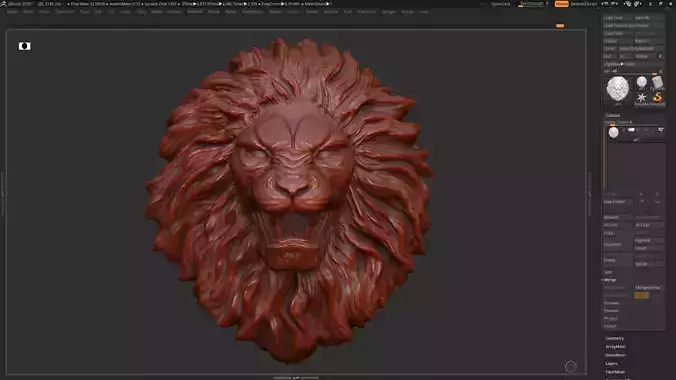This screenshot has width=676, height=380.
Task: Click the Del All button
Action: (x=649, y=264)
